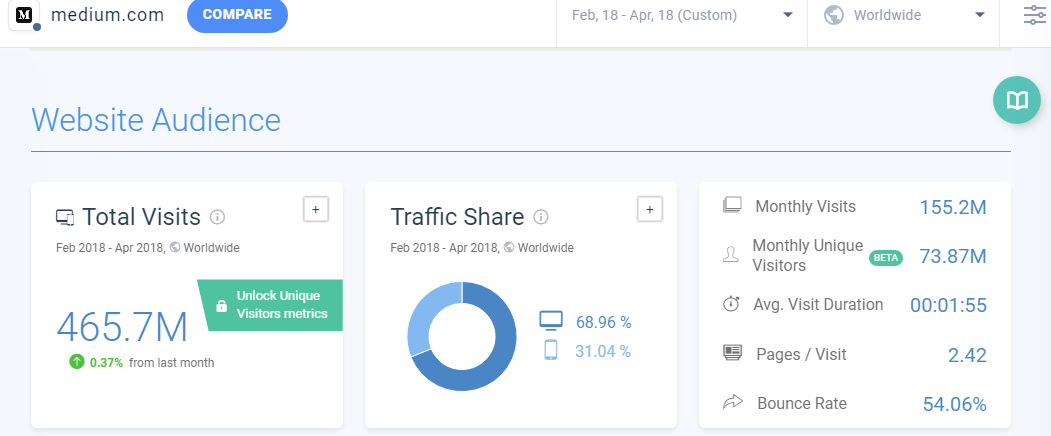Open the teal book guide button
Screen dimensions: 1051x436
pyautogui.click(x=1017, y=101)
